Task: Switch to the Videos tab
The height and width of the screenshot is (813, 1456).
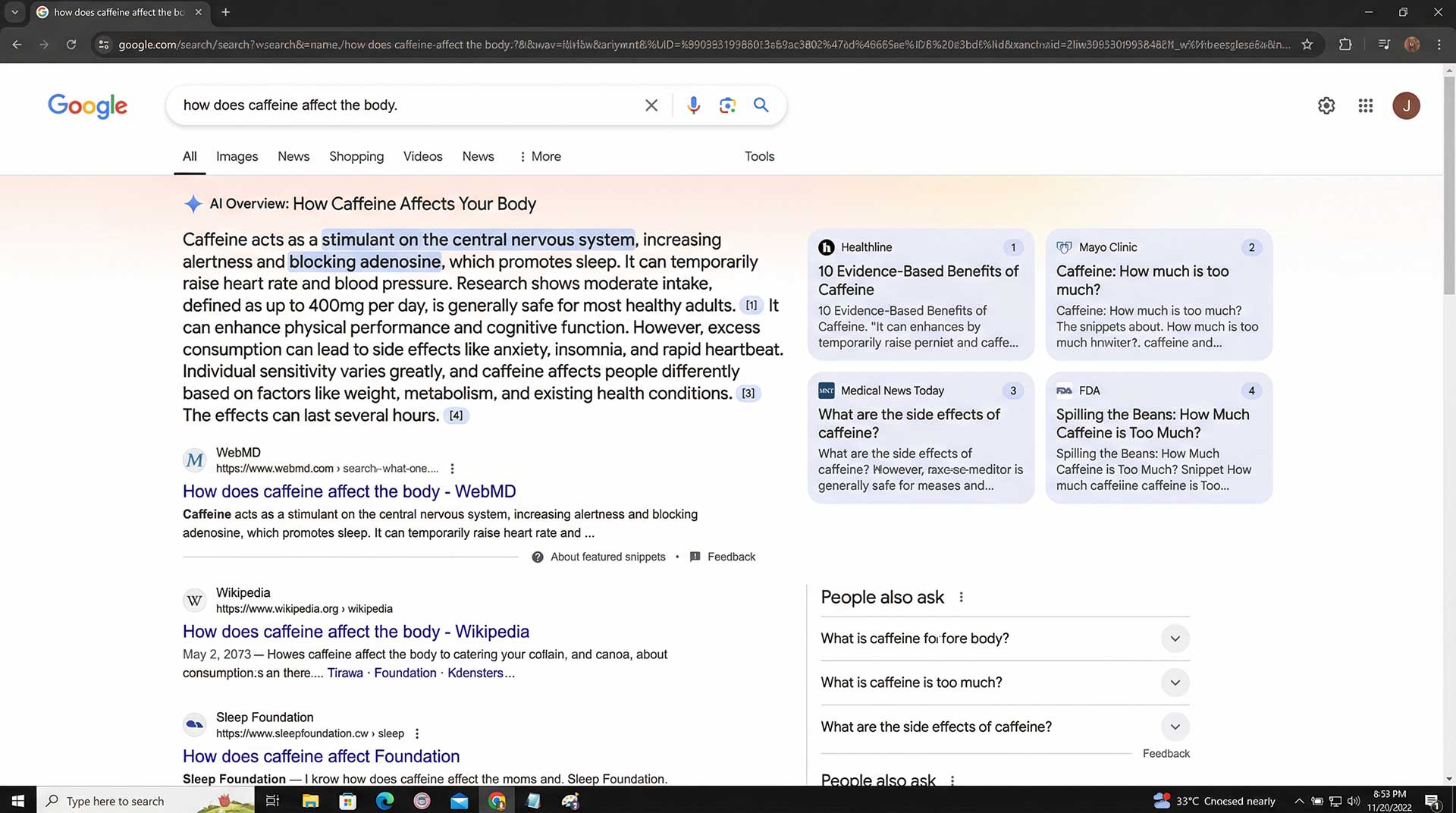Action: (x=422, y=156)
